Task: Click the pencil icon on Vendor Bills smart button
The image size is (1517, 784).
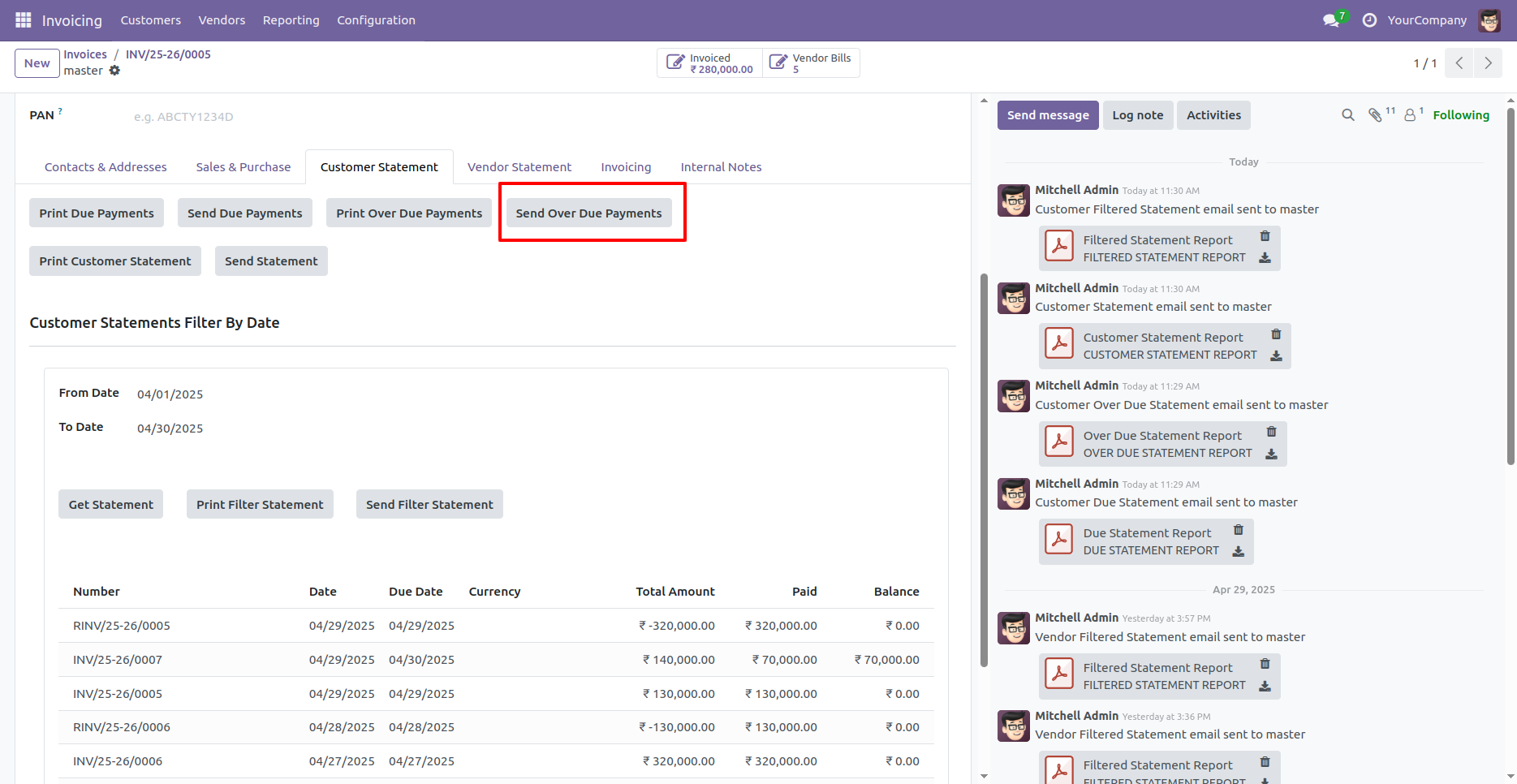Action: point(778,59)
